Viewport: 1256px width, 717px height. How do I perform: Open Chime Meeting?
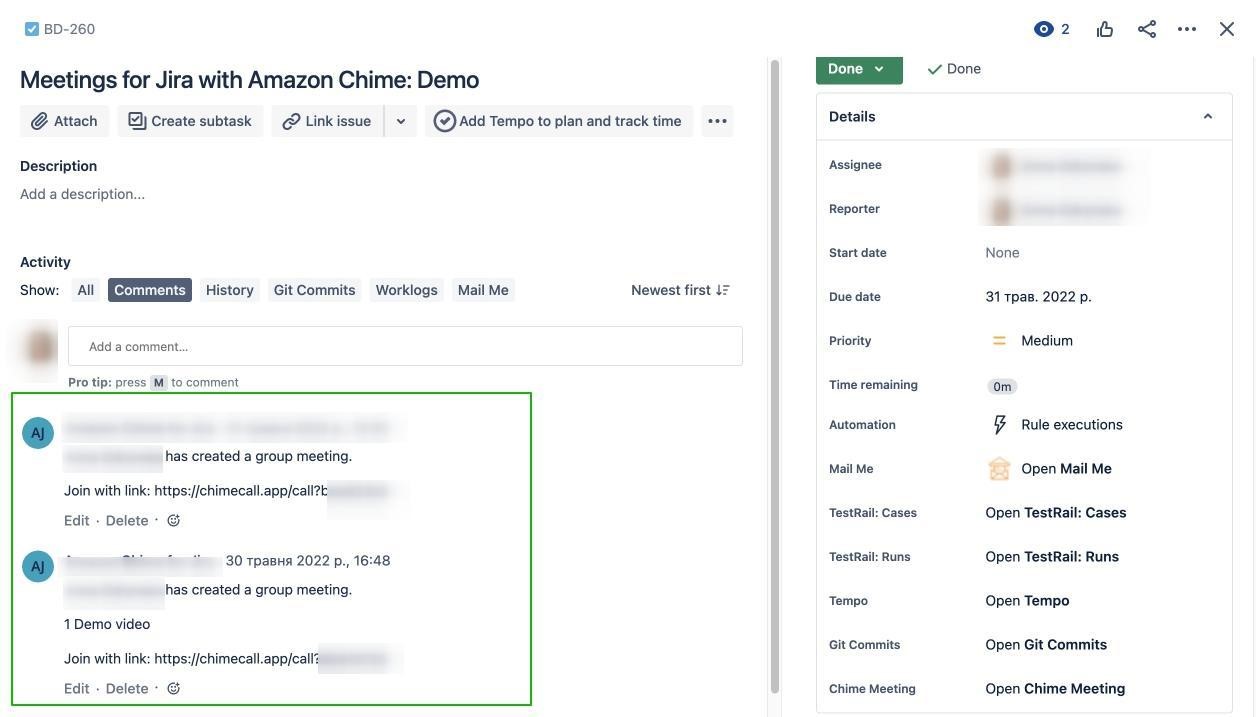click(x=1055, y=689)
